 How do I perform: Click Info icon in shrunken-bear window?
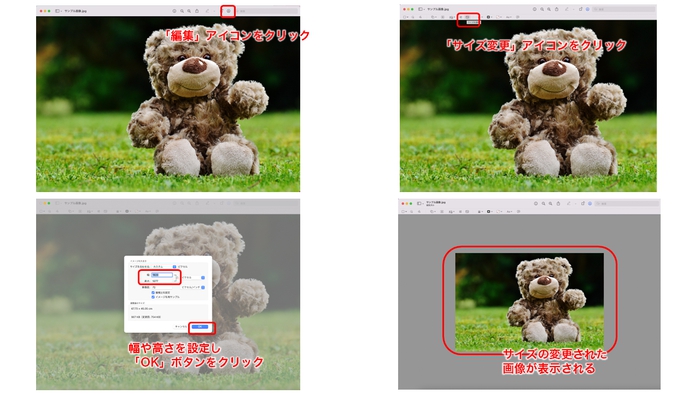[x=536, y=203]
